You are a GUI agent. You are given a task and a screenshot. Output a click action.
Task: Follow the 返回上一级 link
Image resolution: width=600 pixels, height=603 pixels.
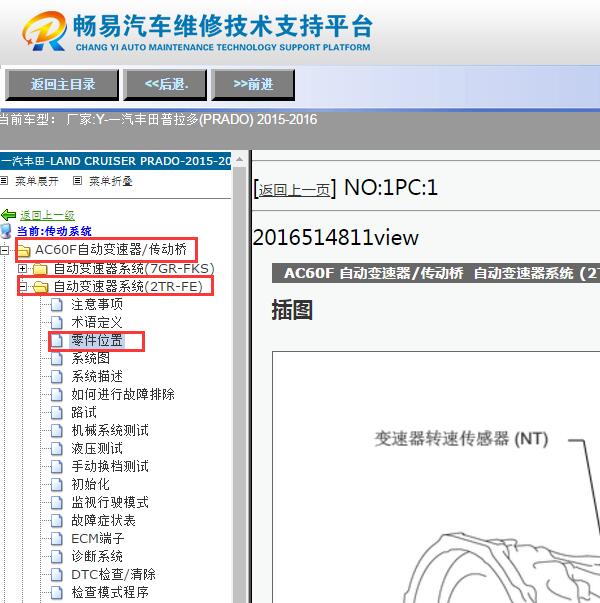[47, 215]
